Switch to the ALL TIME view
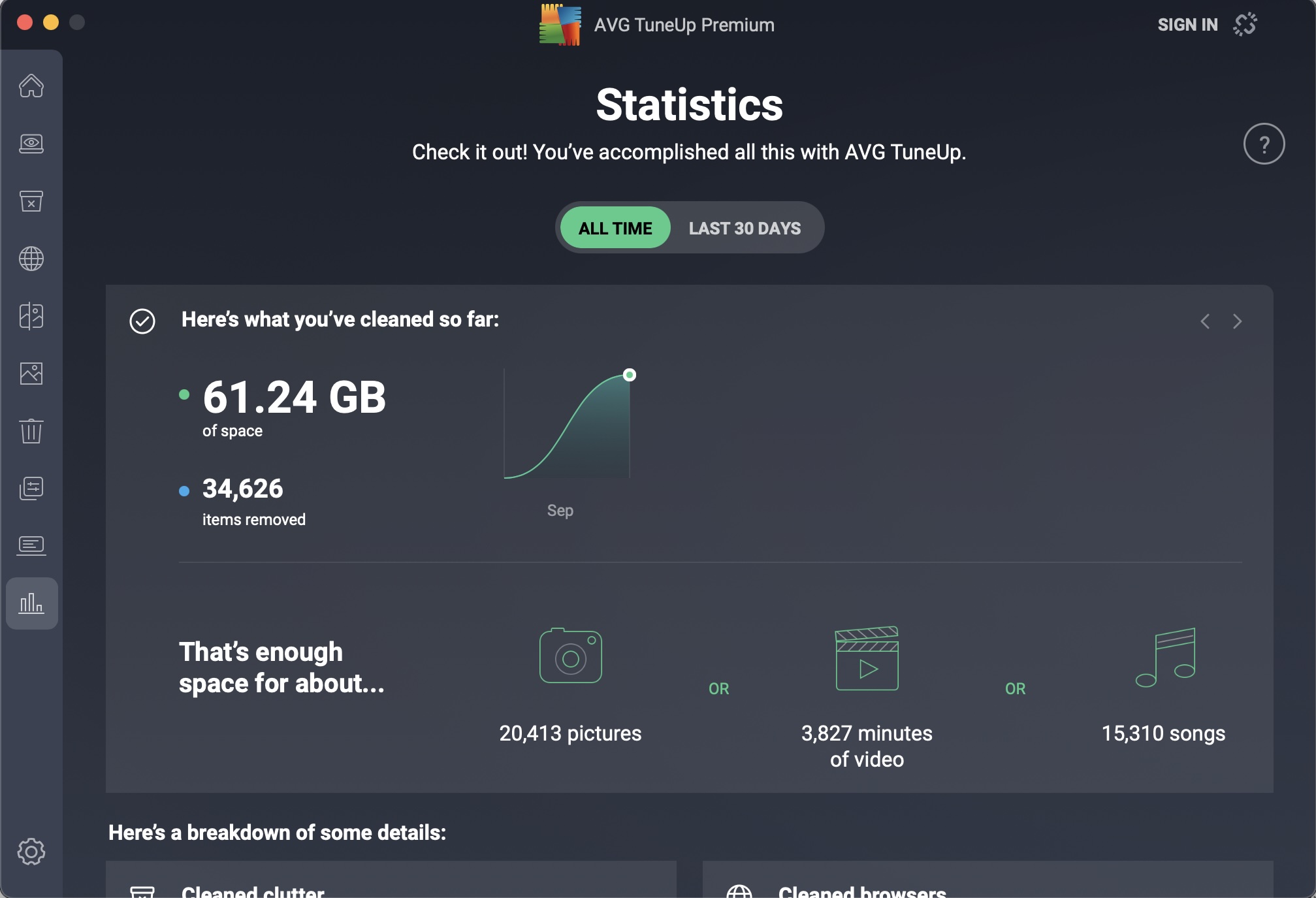Screen dimensions: 1316x898 pyautogui.click(x=615, y=228)
